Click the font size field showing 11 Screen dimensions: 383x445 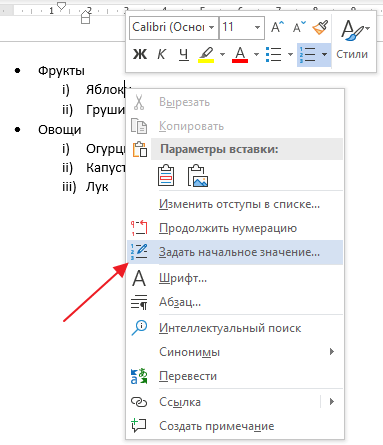pos(234,28)
